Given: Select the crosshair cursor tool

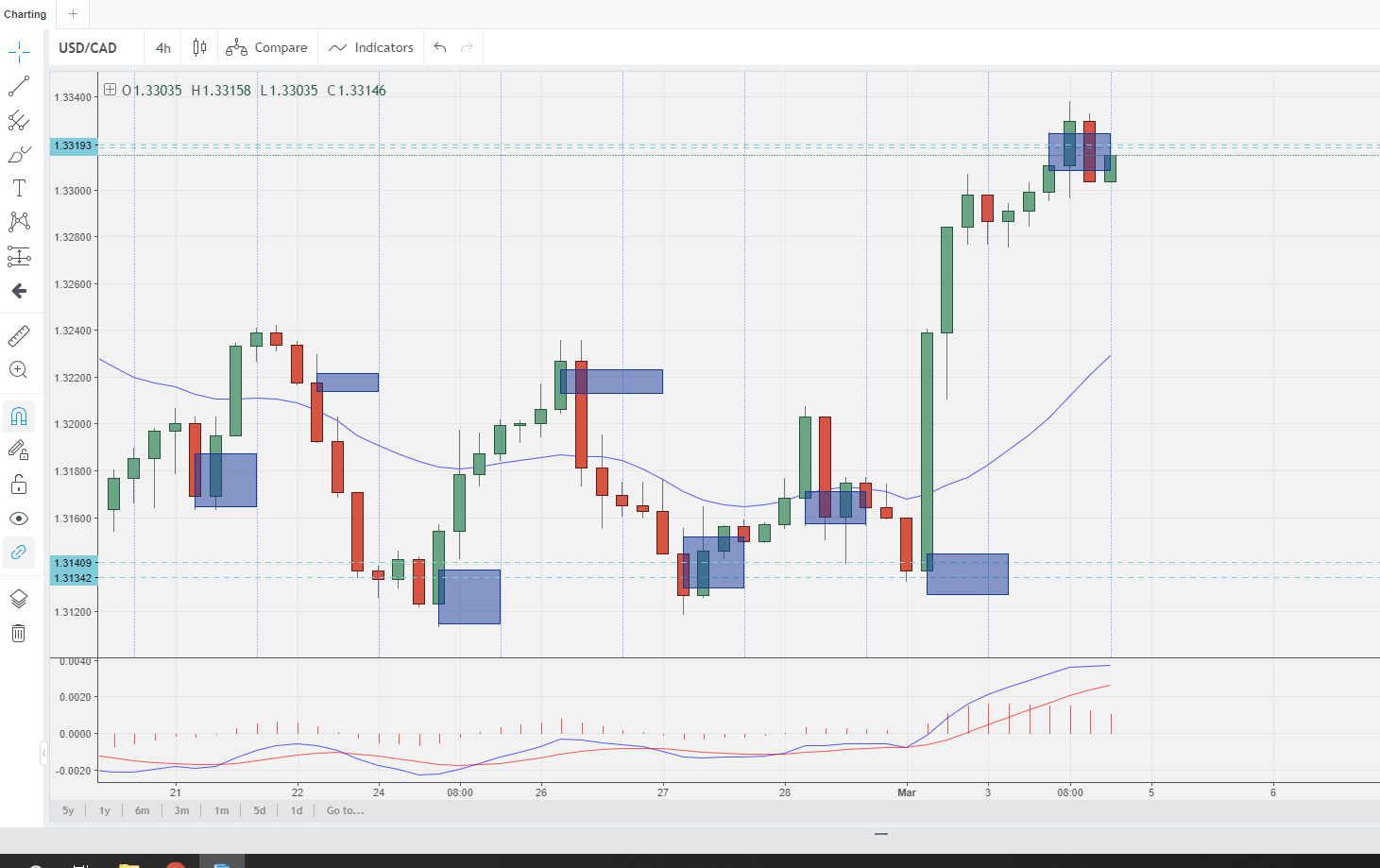Looking at the screenshot, I should click(19, 52).
